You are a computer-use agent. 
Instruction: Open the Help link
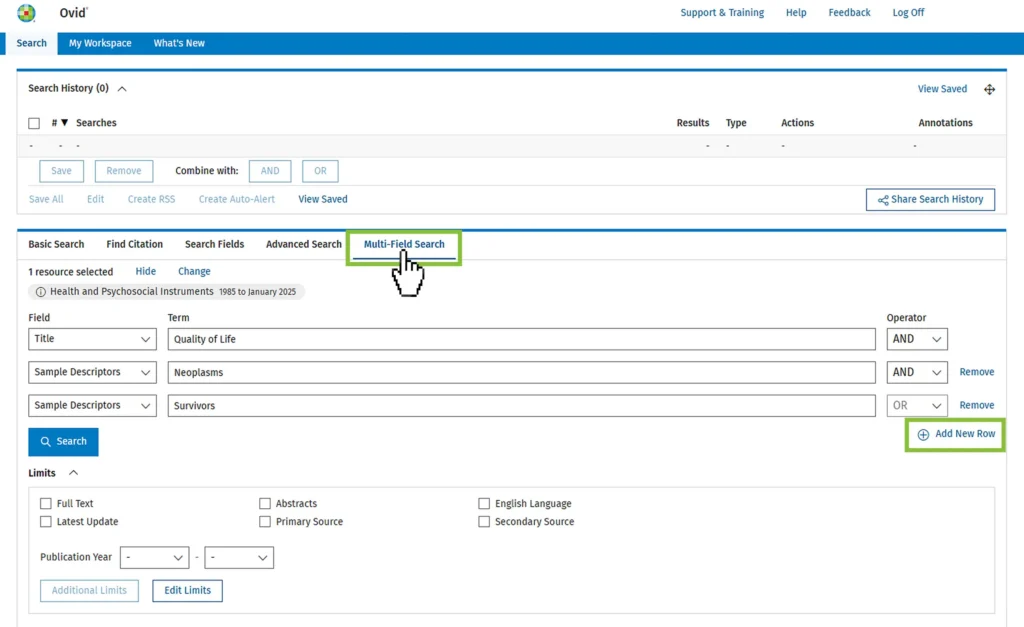point(796,12)
